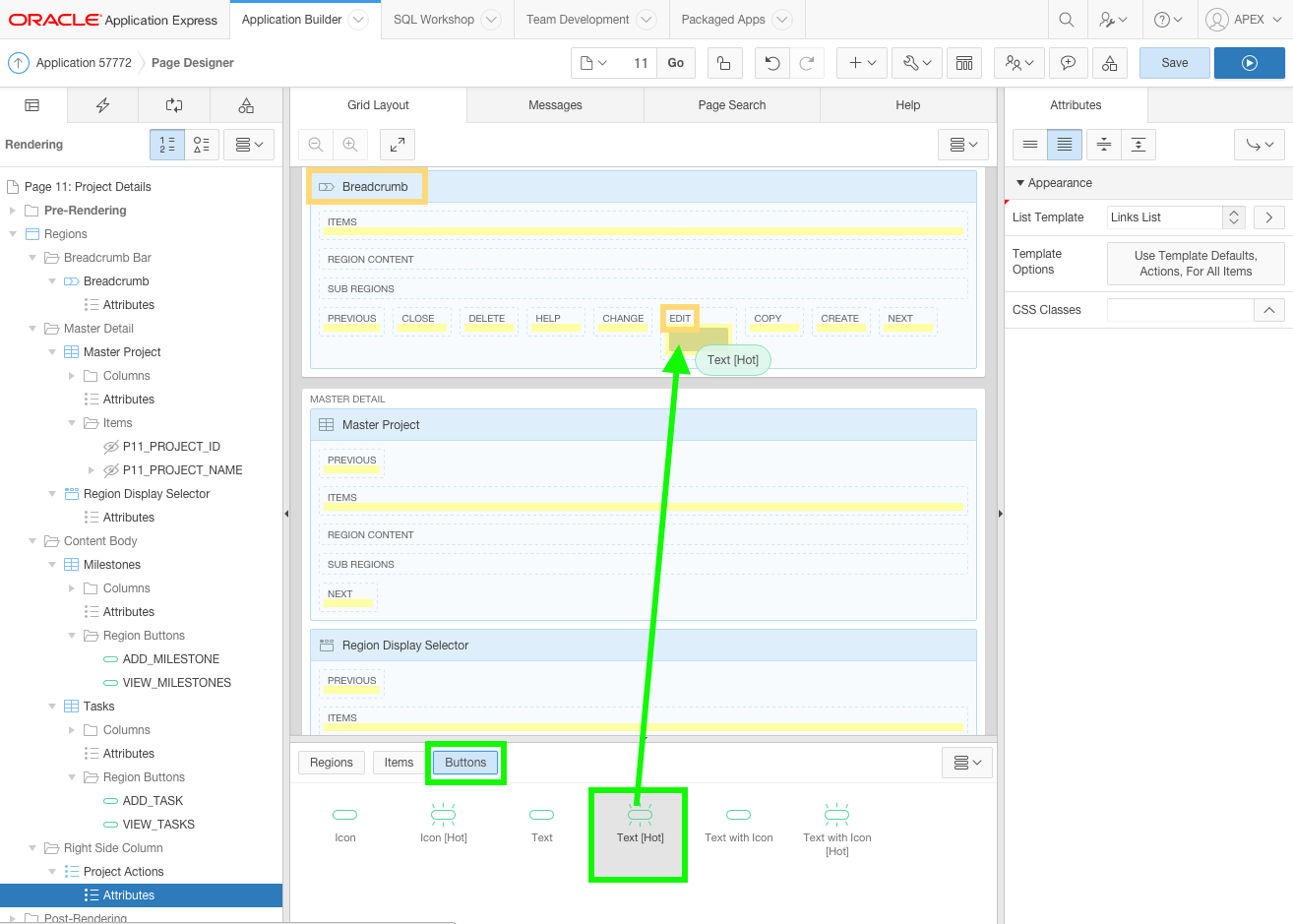Open the Component View grid icon
The height and width of the screenshot is (924, 1293).
click(x=964, y=63)
